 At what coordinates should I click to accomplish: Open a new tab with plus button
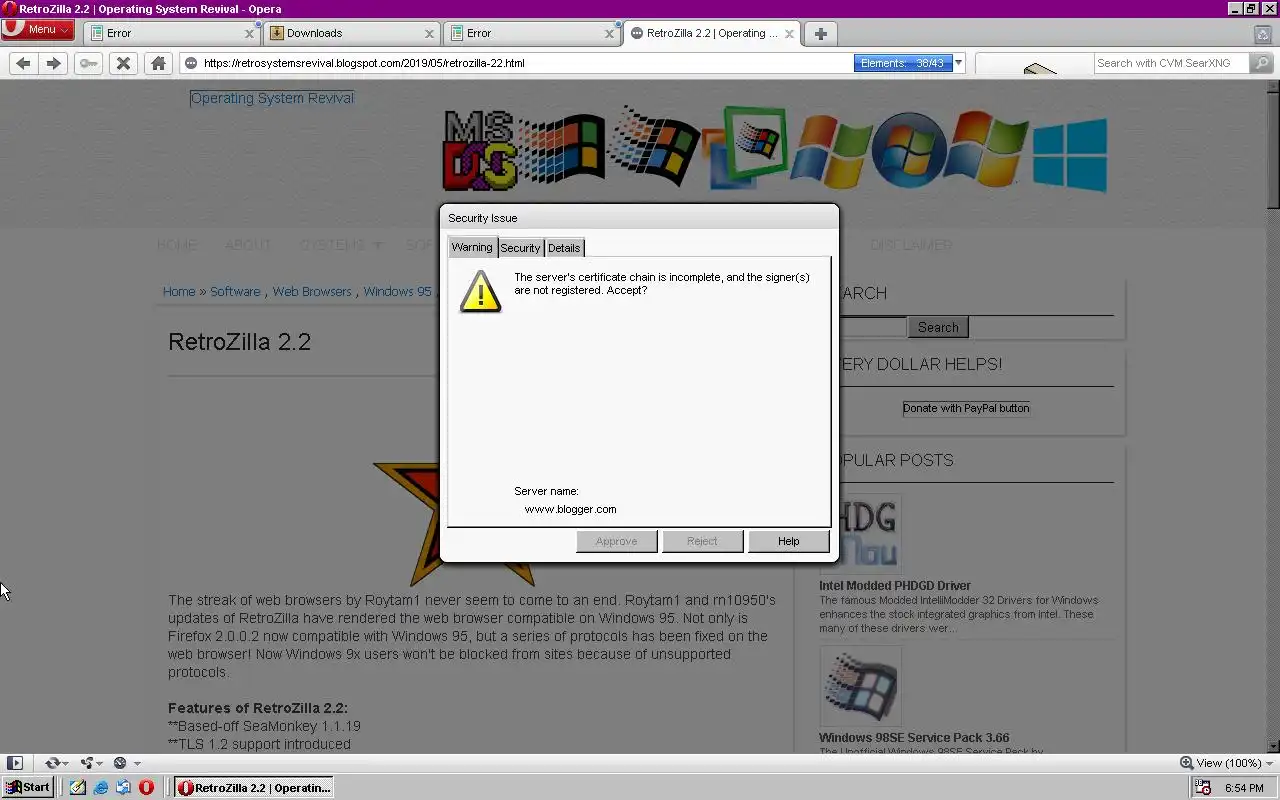820,33
